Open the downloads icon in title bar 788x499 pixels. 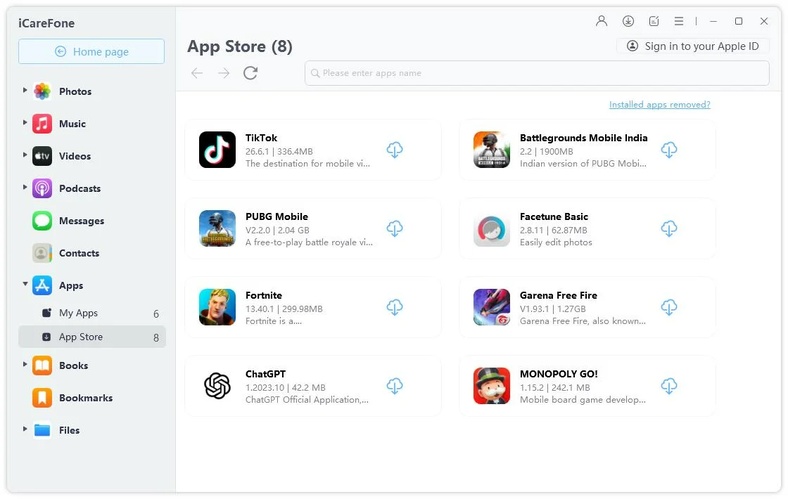(x=628, y=21)
